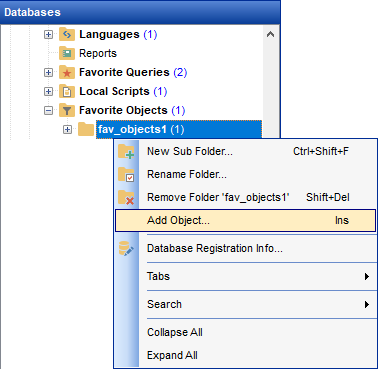Collapse the Favorite Objects node
The width and height of the screenshot is (378, 369).
click(x=48, y=110)
